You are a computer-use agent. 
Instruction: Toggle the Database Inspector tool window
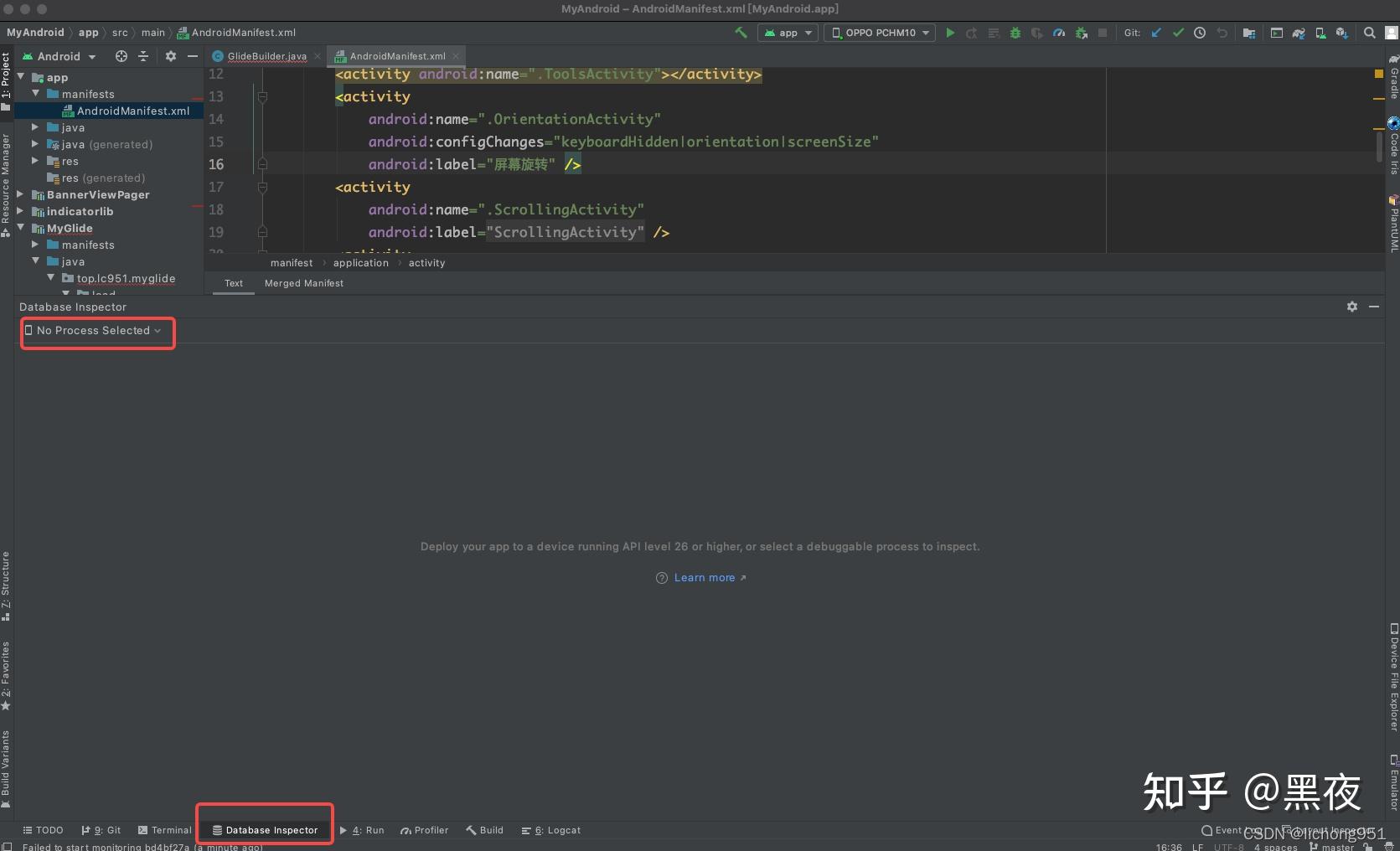264,830
